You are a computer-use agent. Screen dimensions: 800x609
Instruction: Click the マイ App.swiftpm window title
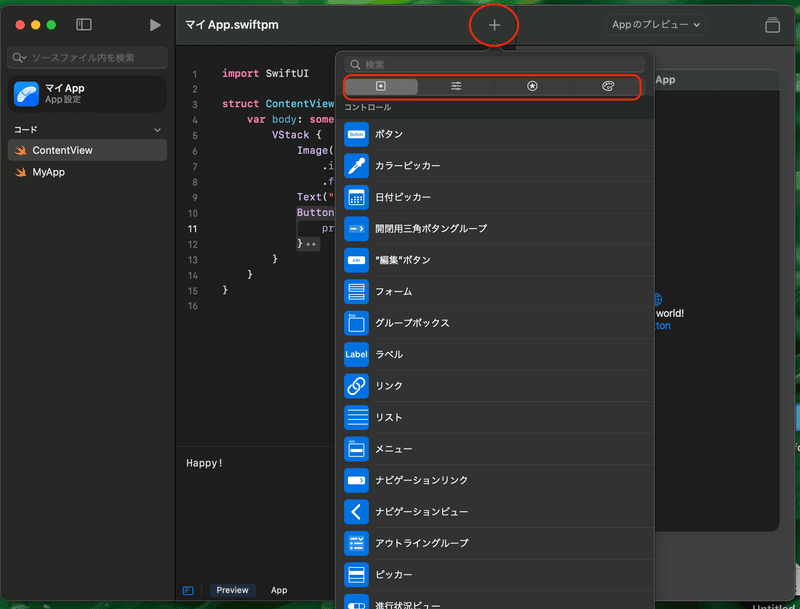[x=232, y=24]
